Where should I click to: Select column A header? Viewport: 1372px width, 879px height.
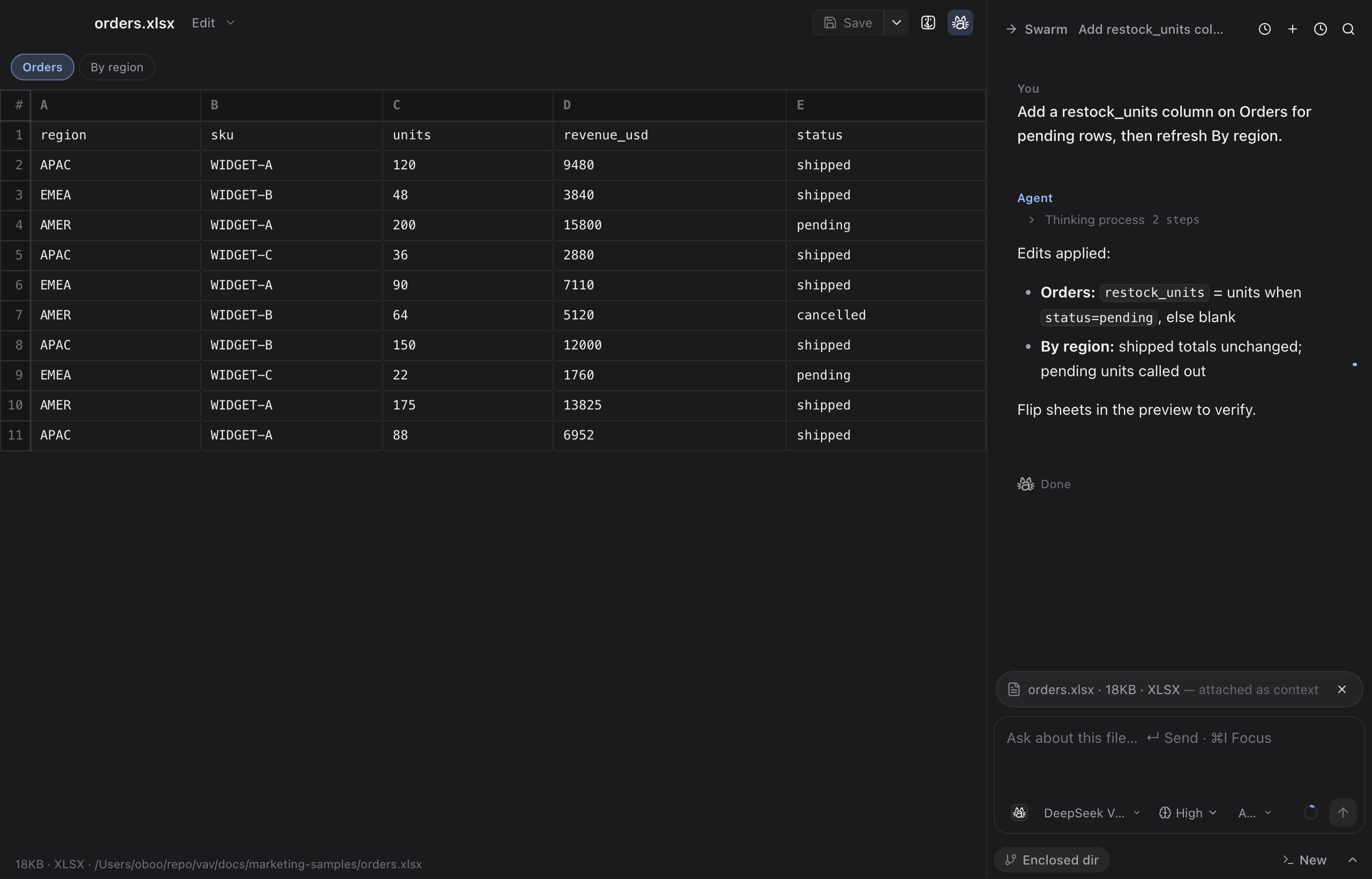click(115, 105)
